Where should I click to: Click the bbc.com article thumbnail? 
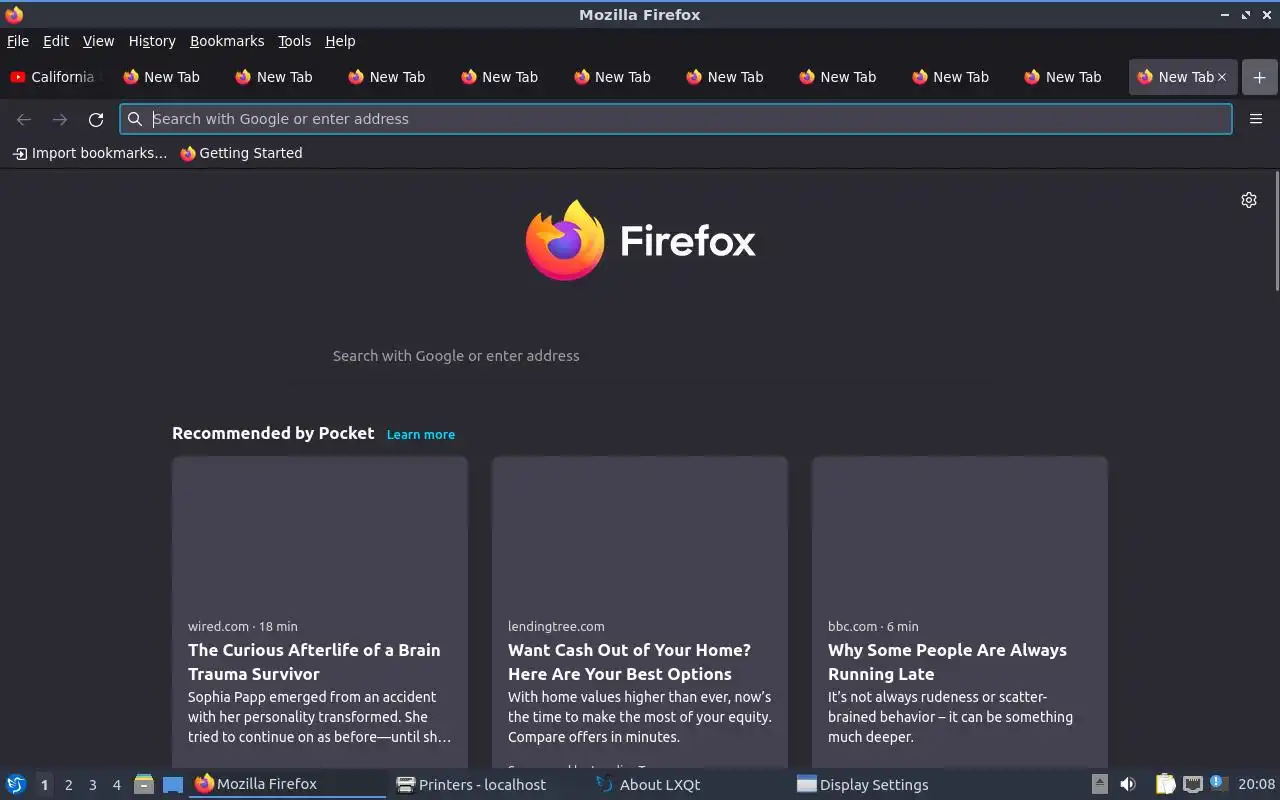960,531
